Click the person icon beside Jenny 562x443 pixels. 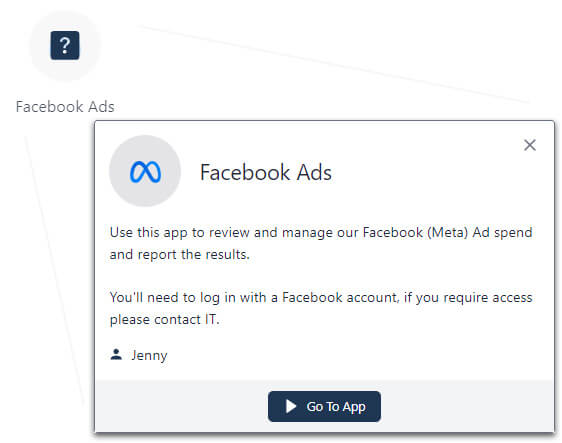pos(116,354)
